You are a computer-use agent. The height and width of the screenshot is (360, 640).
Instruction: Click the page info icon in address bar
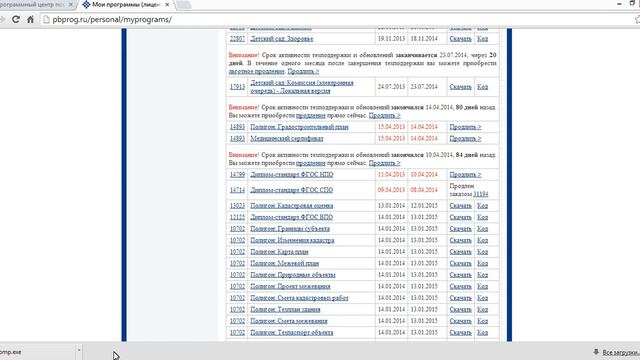pos(46,19)
